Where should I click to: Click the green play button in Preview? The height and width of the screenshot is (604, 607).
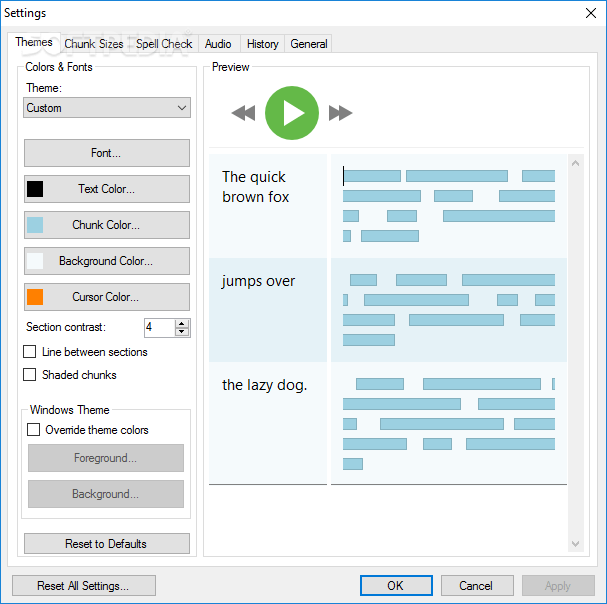tap(292, 113)
